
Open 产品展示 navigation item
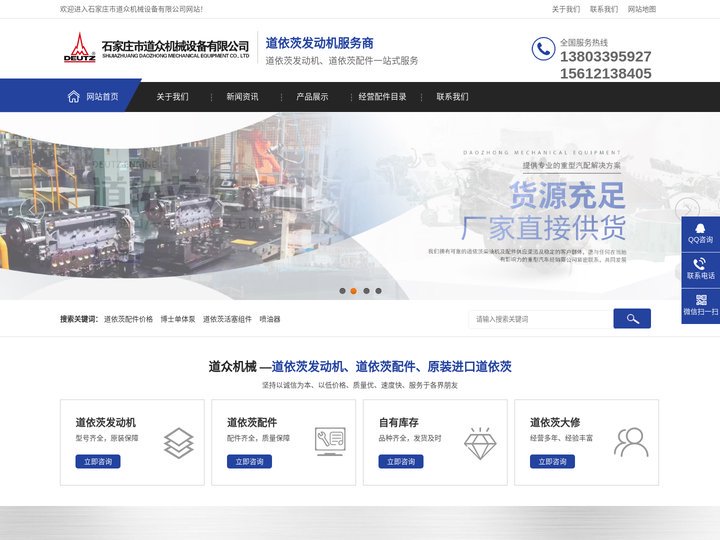click(312, 97)
